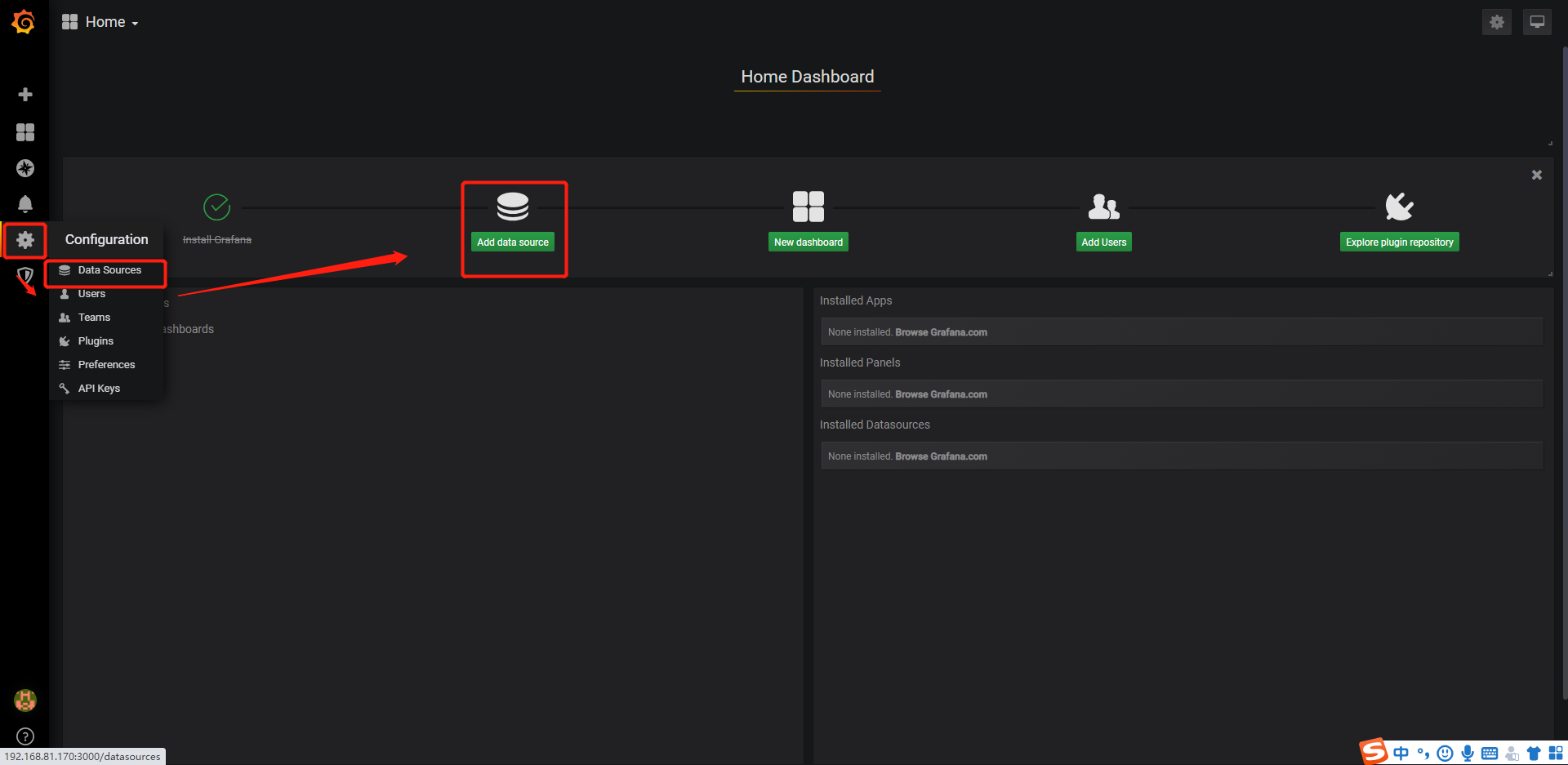
Task: Click the Sogou S logo in the input toolbar
Action: 1374,751
